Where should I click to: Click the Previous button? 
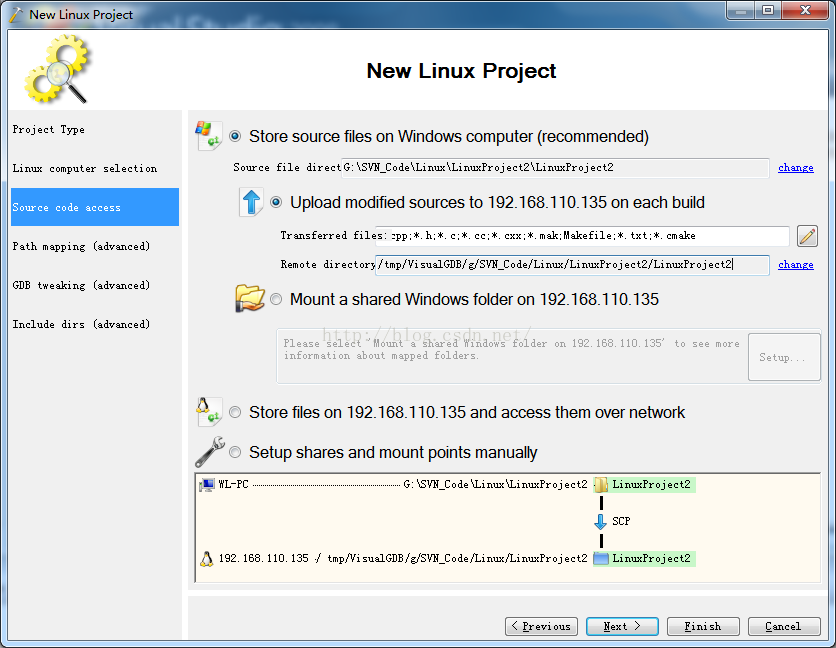click(x=541, y=626)
